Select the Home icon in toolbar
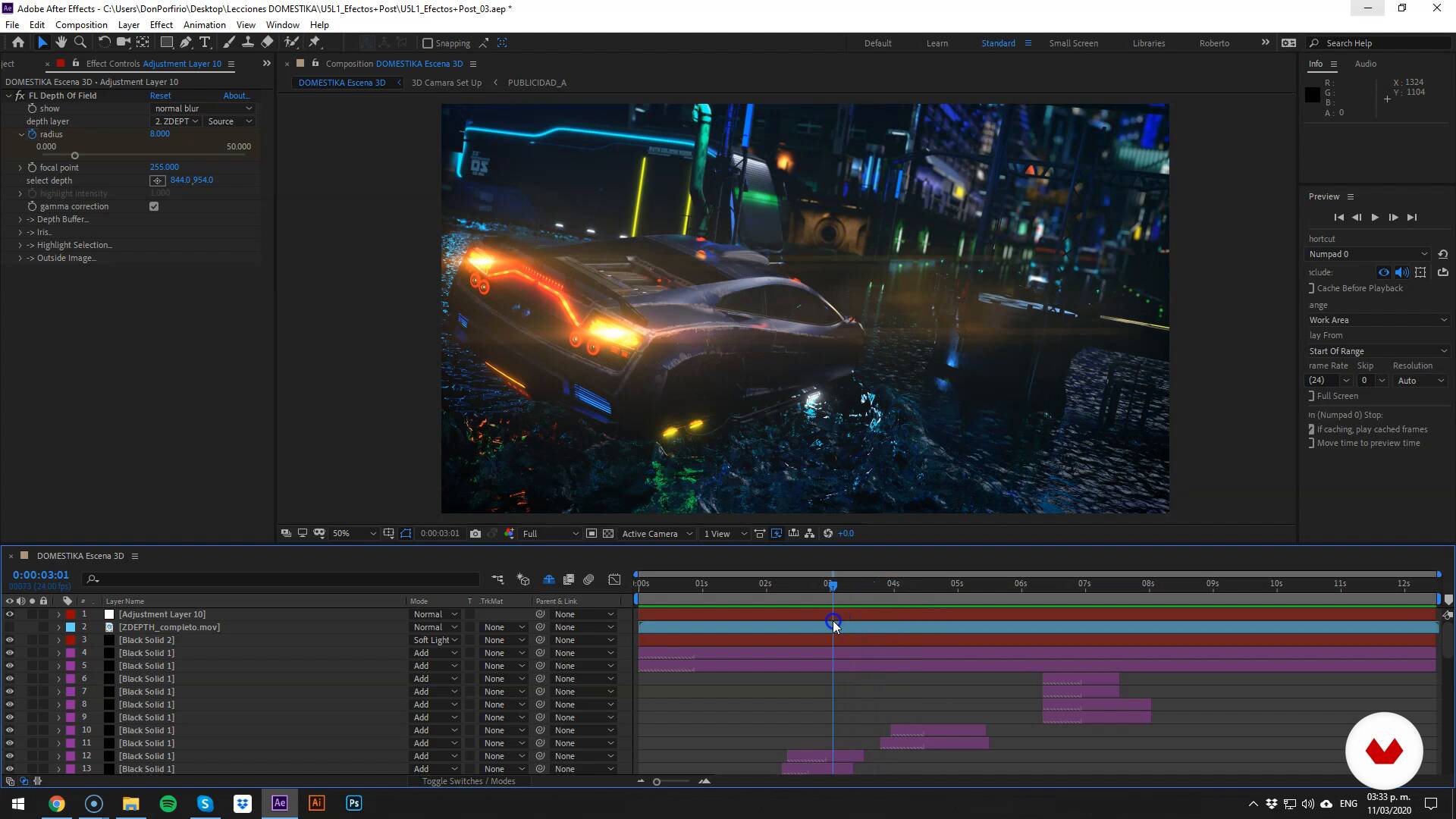This screenshot has width=1456, height=819. pyautogui.click(x=18, y=42)
